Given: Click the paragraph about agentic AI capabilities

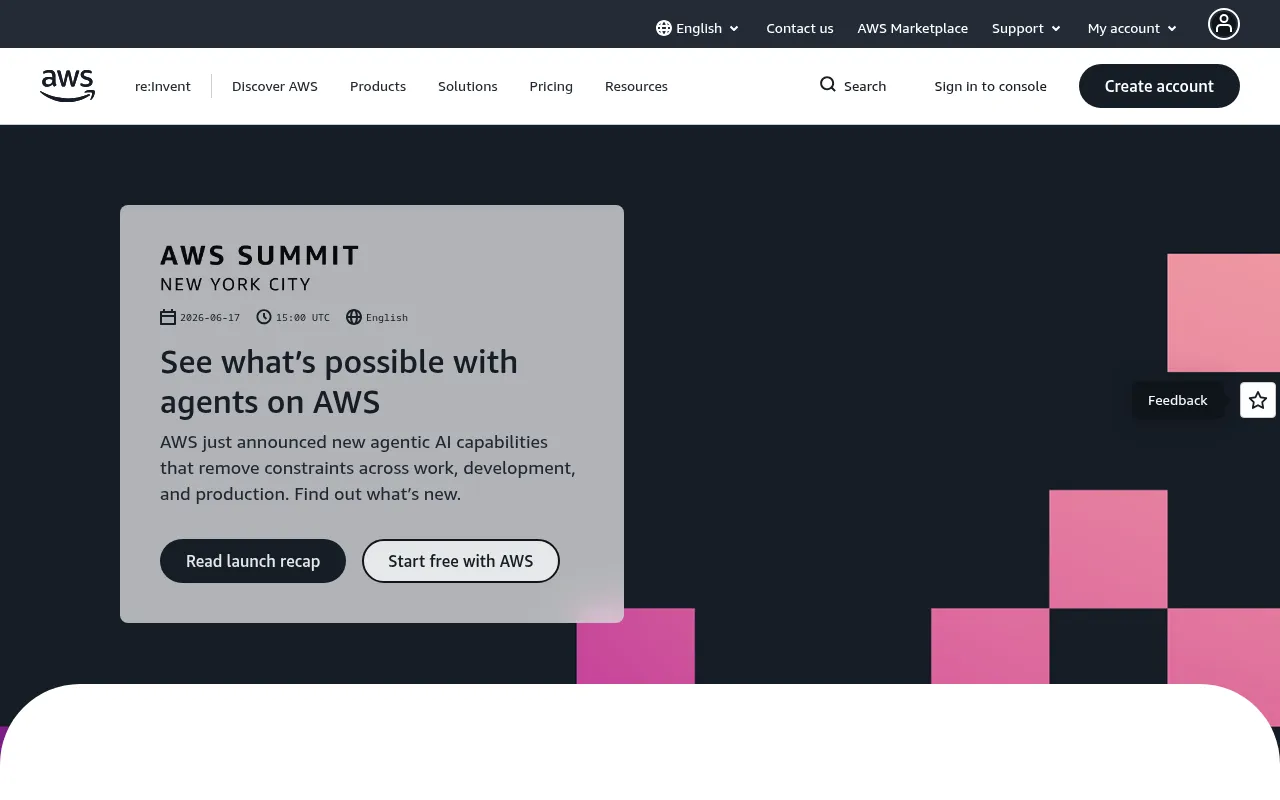Looking at the screenshot, I should 368,467.
